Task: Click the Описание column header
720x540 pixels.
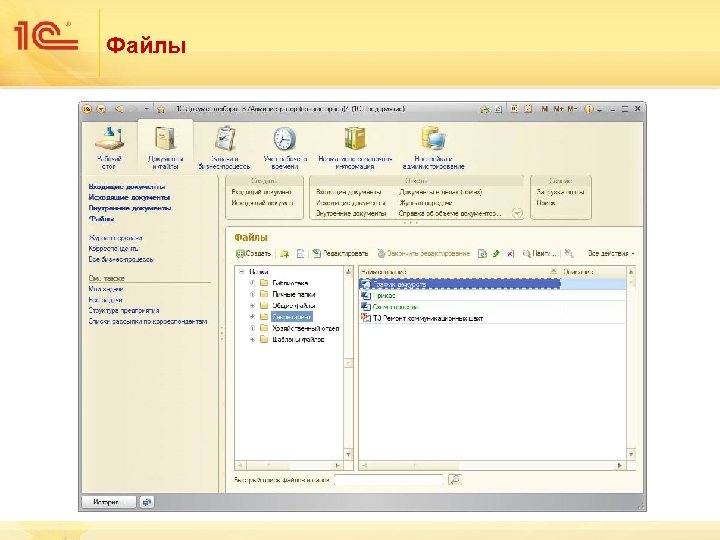Action: pyautogui.click(x=593, y=272)
